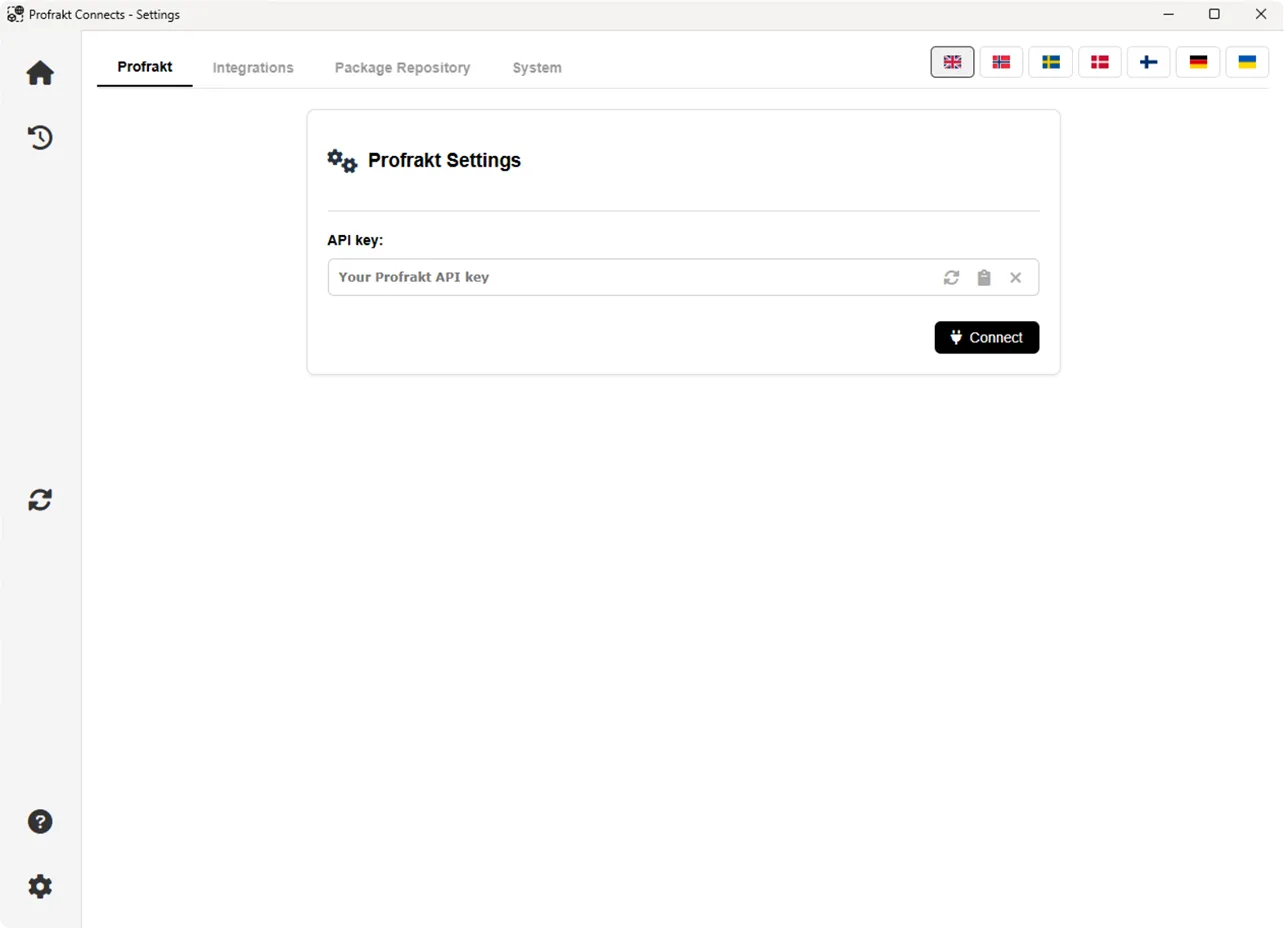Switch language to English (UK flag)

click(952, 62)
